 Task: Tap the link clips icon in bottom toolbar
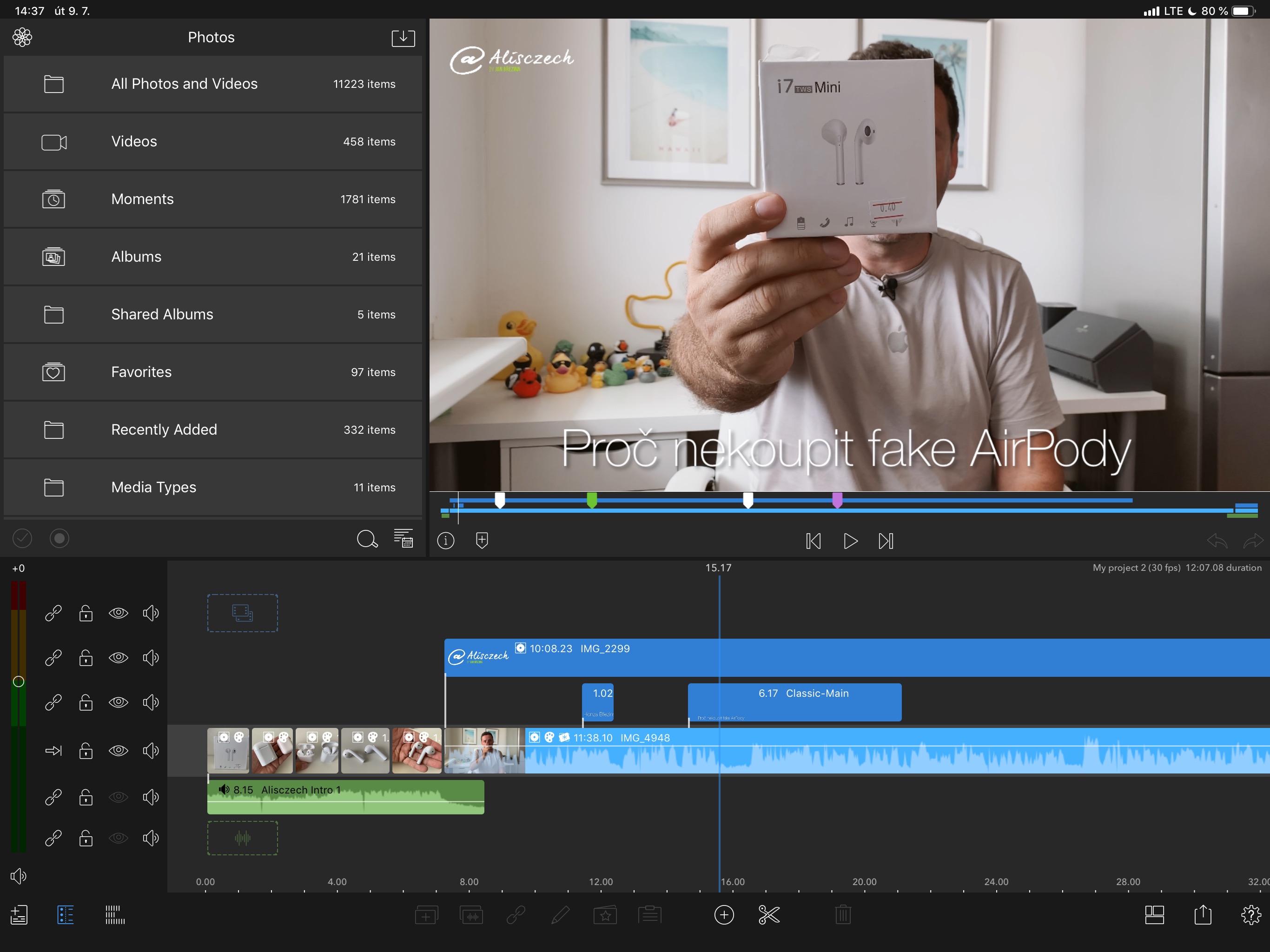tap(516, 915)
